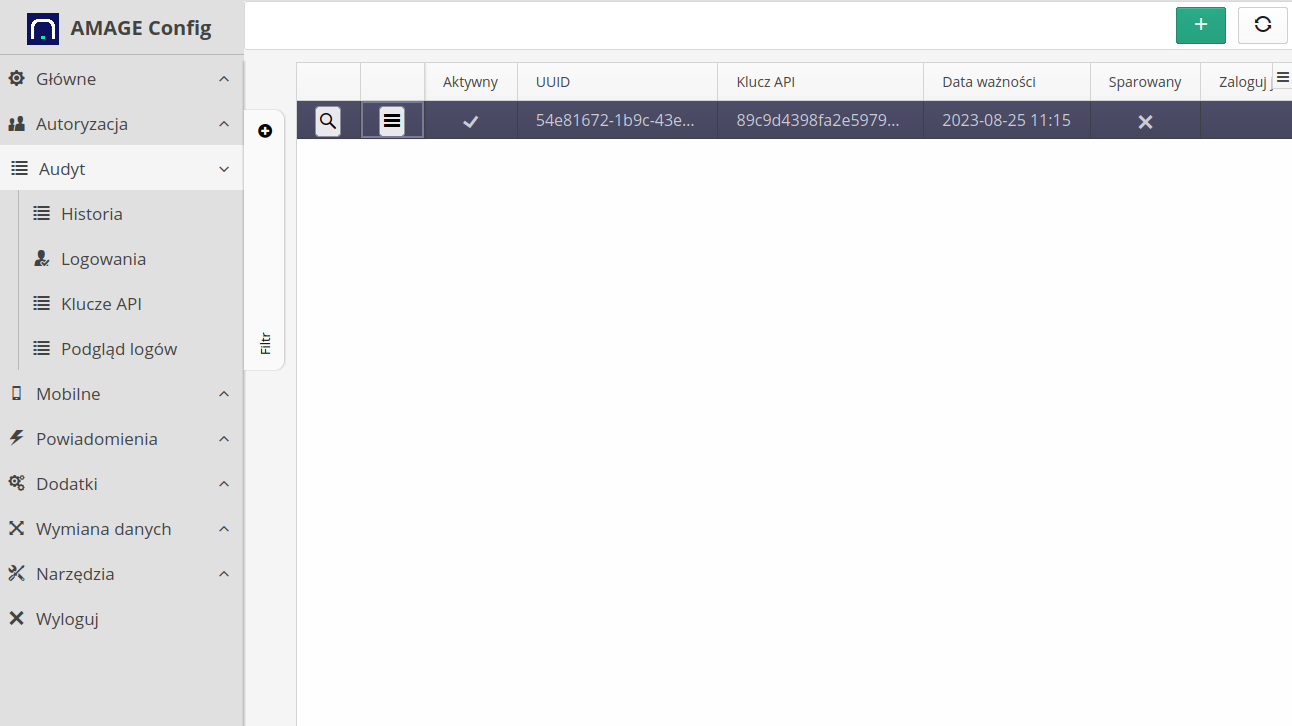The width and height of the screenshot is (1292, 726).
Task: Click the AMAGE Config logo icon
Action: click(40, 27)
